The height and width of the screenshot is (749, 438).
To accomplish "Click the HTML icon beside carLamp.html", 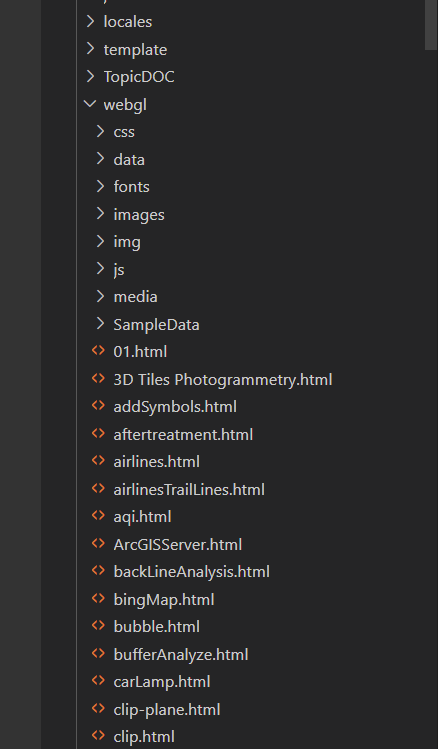I will pos(98,681).
